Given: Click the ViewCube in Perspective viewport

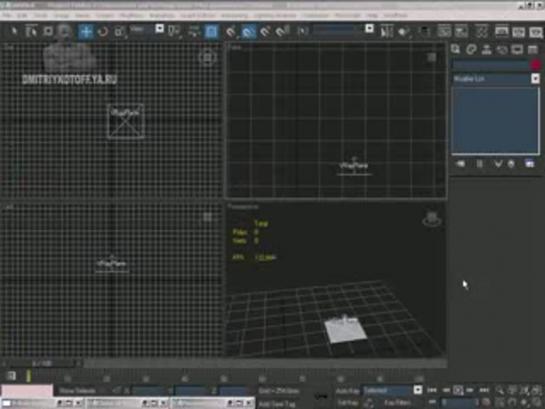Looking at the screenshot, I should pos(432,219).
